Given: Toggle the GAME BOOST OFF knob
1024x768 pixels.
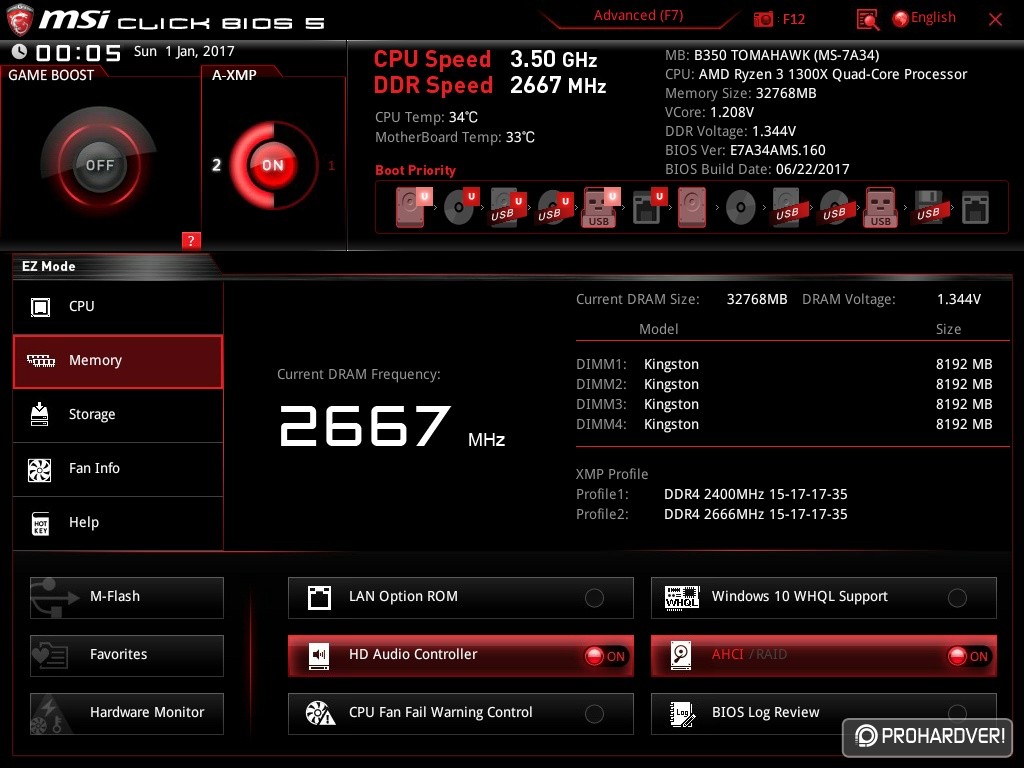Looking at the screenshot, I should (x=99, y=165).
